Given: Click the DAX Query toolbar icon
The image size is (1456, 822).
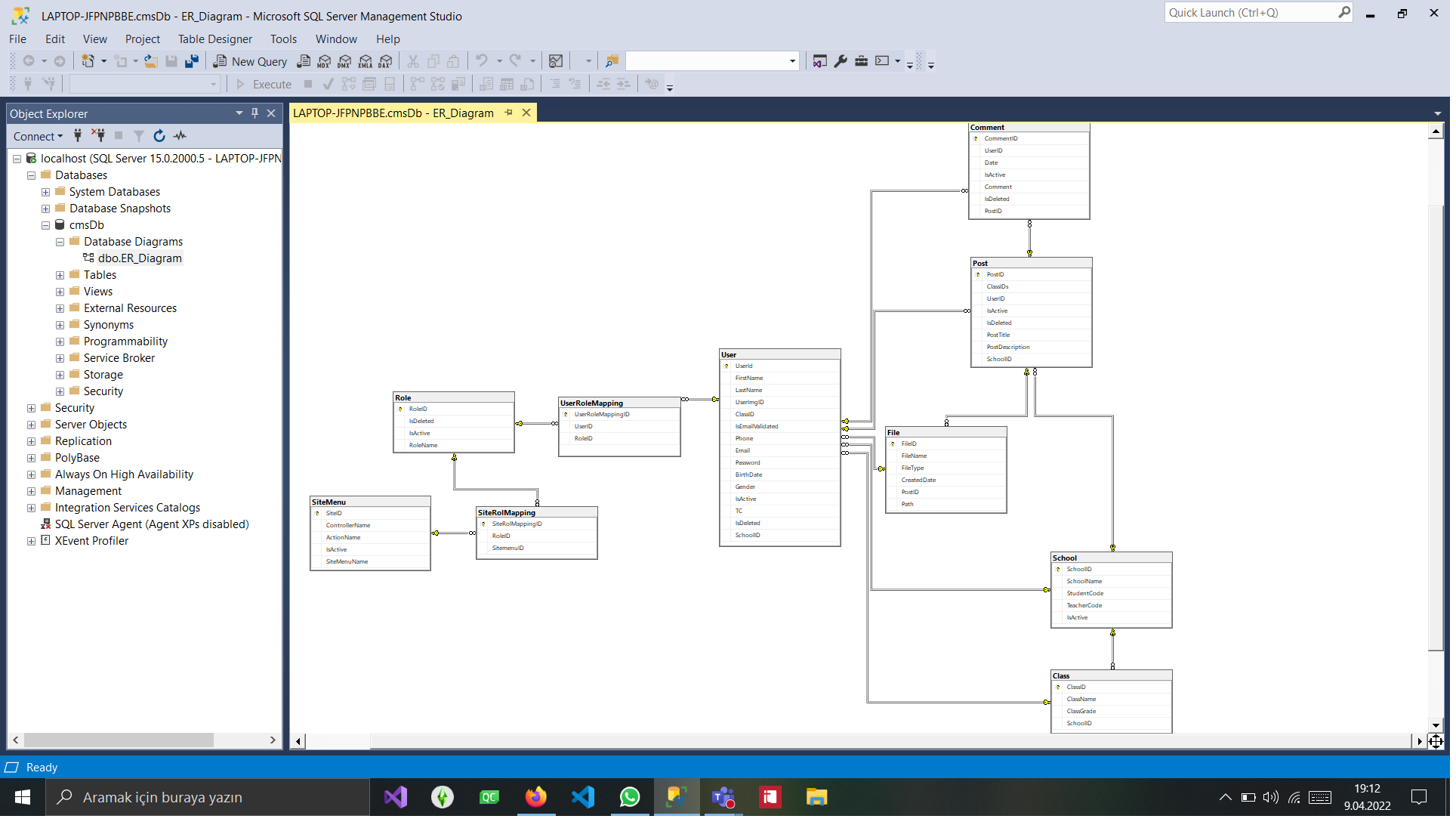Looking at the screenshot, I should [x=386, y=61].
